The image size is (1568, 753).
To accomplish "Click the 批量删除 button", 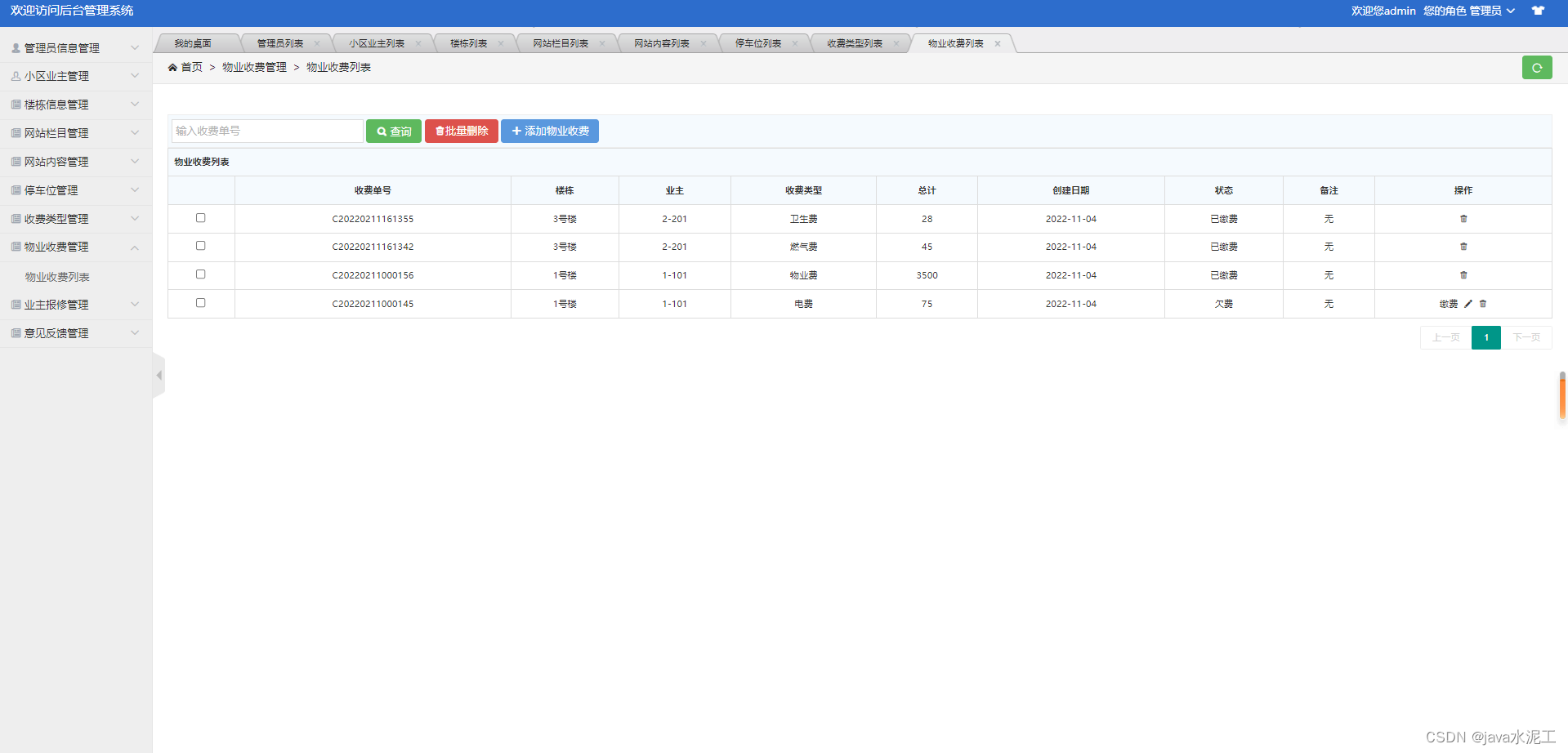I will (462, 131).
